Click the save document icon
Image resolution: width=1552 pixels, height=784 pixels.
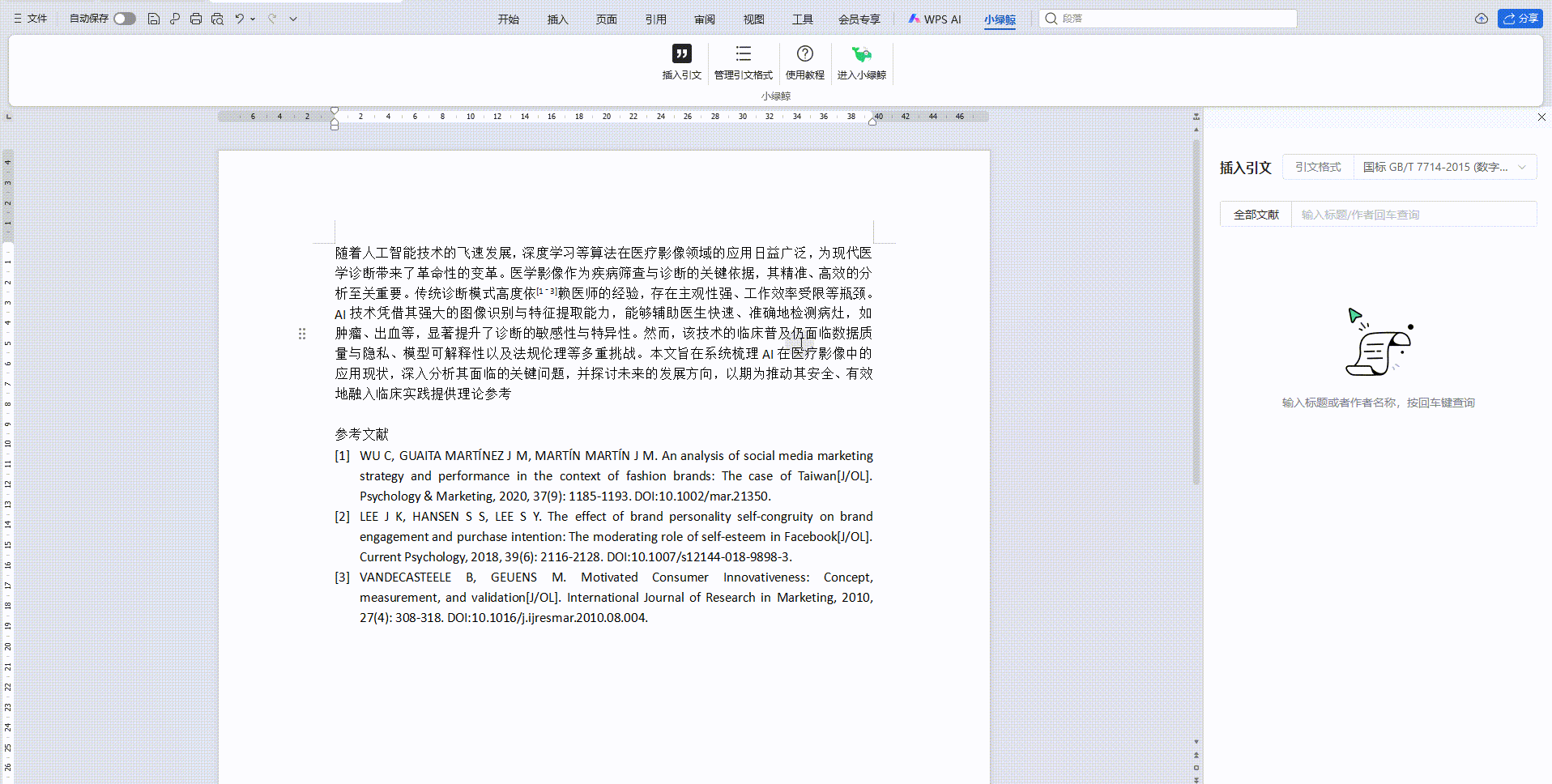tap(154, 19)
